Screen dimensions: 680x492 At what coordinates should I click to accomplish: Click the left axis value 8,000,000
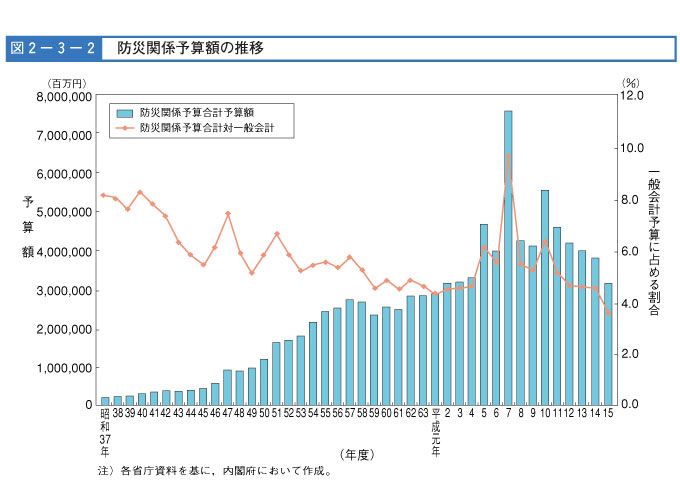[x=64, y=97]
